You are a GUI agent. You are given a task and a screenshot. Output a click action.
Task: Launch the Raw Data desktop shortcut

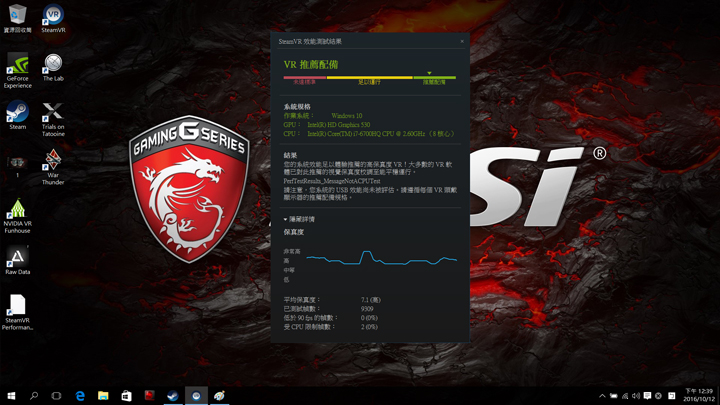click(x=17, y=260)
